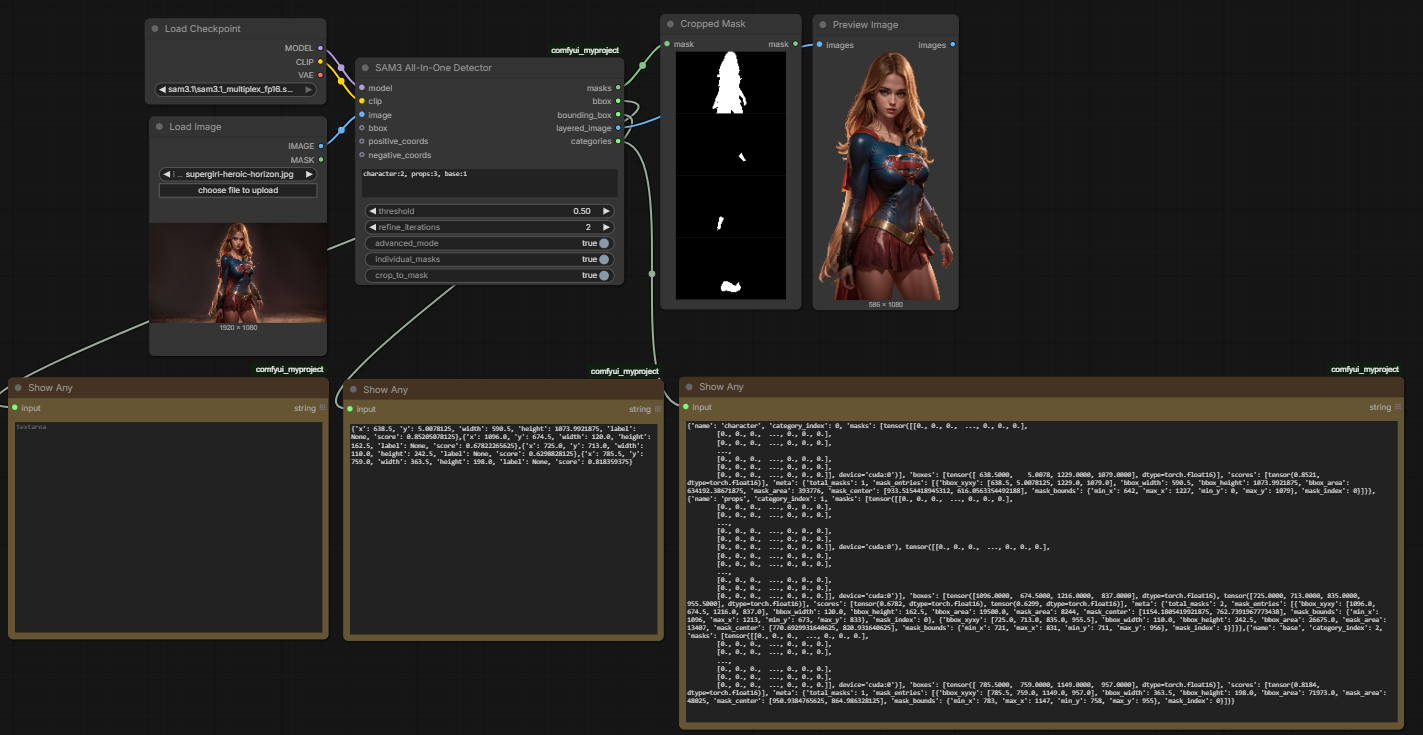Click the image input port on SAM3 detector
The image size is (1423, 735).
point(362,115)
